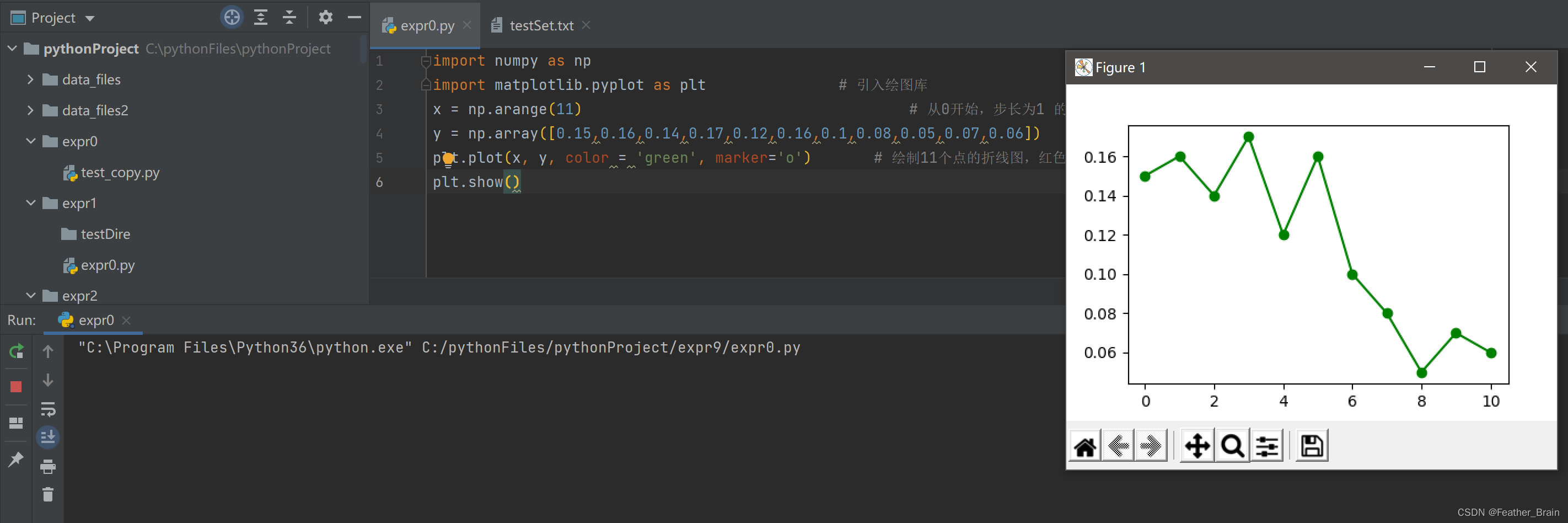Toggle soft-wrap in the Run console
This screenshot has width=1568, height=523.
click(47, 409)
